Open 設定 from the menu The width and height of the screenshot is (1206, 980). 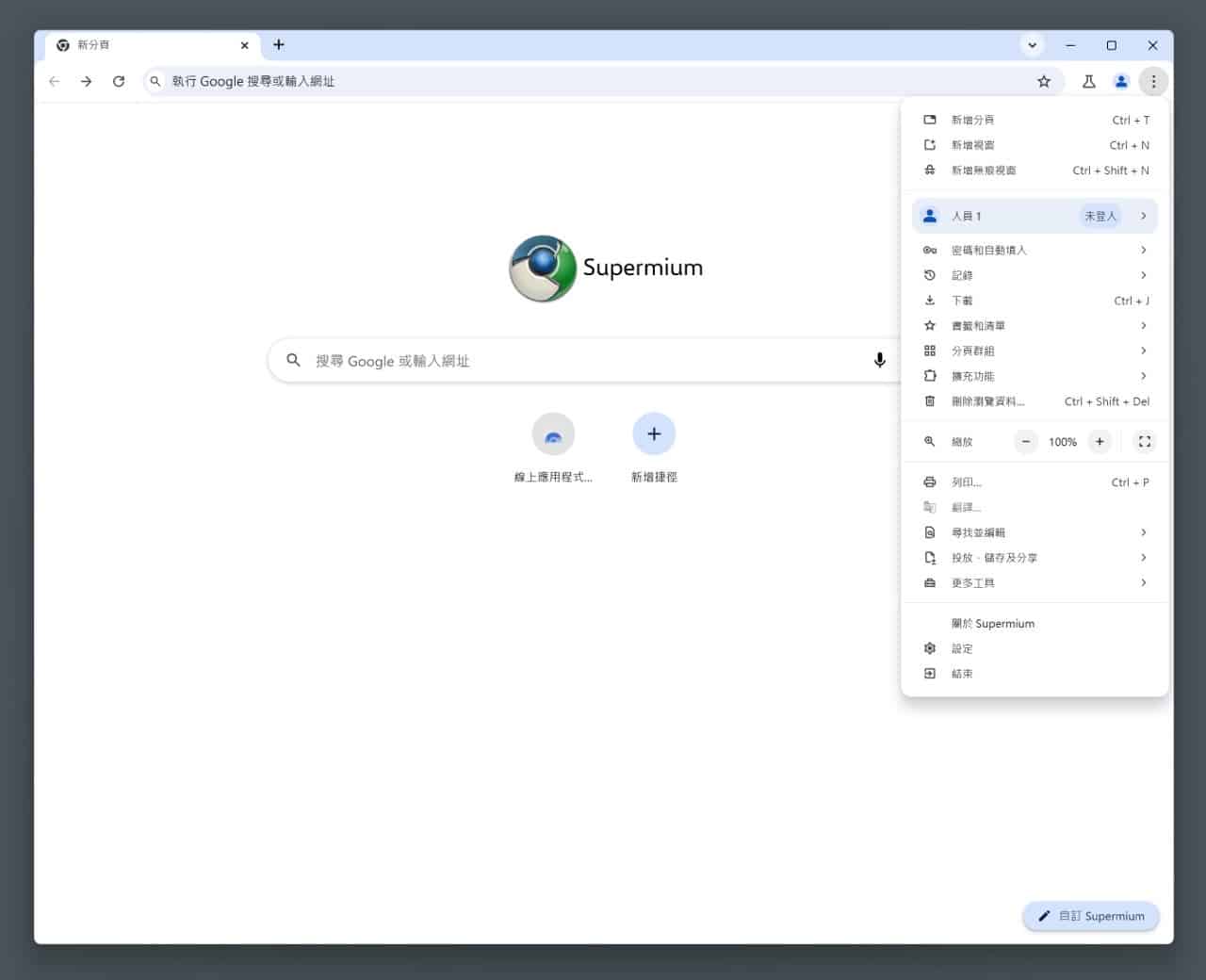962,649
